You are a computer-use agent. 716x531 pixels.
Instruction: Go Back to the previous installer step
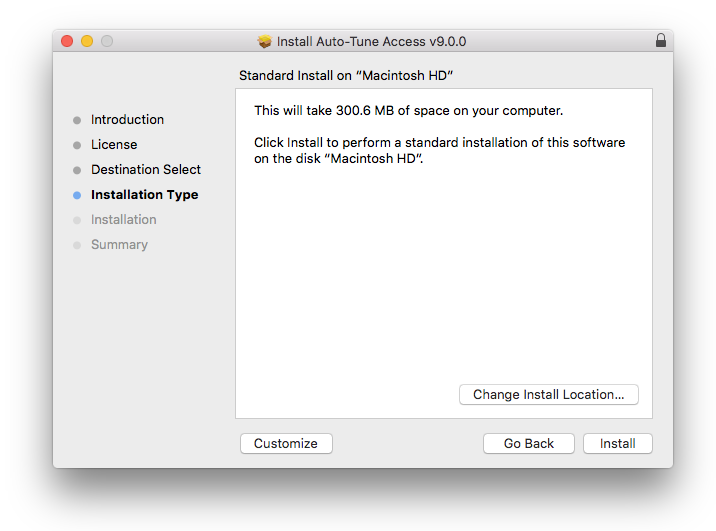point(528,444)
